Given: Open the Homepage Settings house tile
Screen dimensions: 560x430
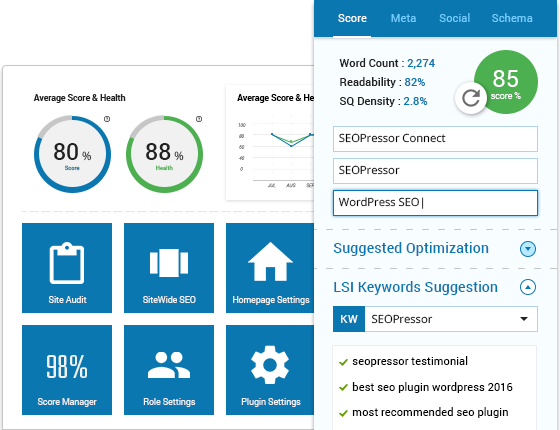Looking at the screenshot, I should pos(270,268).
